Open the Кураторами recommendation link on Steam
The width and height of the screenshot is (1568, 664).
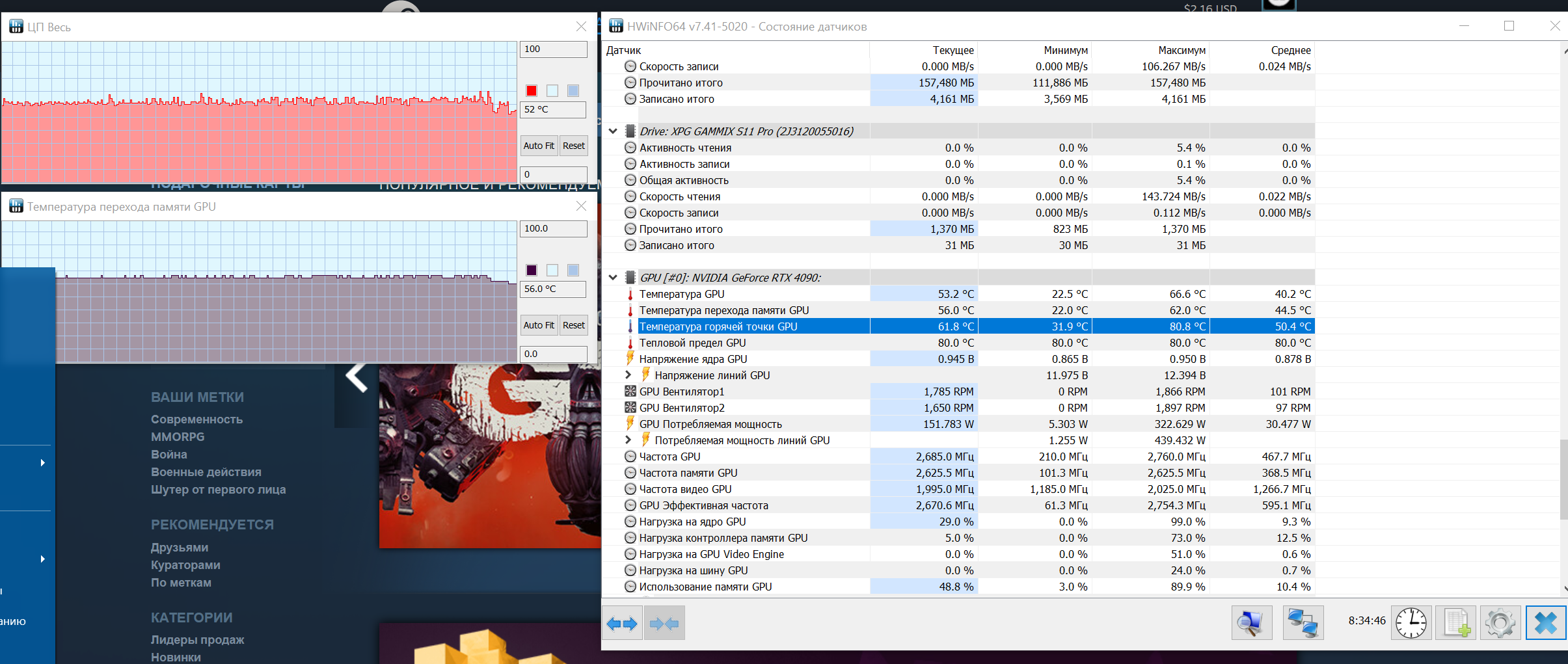pyautogui.click(x=185, y=565)
